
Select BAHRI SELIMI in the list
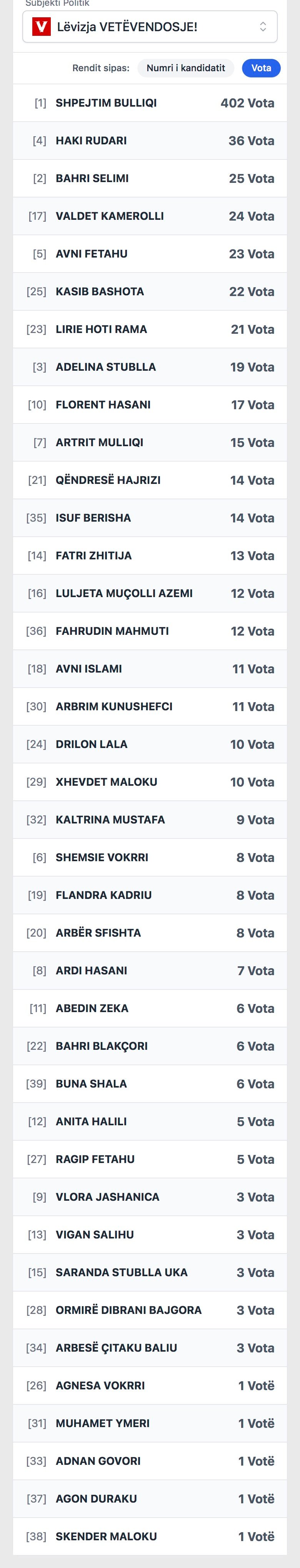coord(150,179)
